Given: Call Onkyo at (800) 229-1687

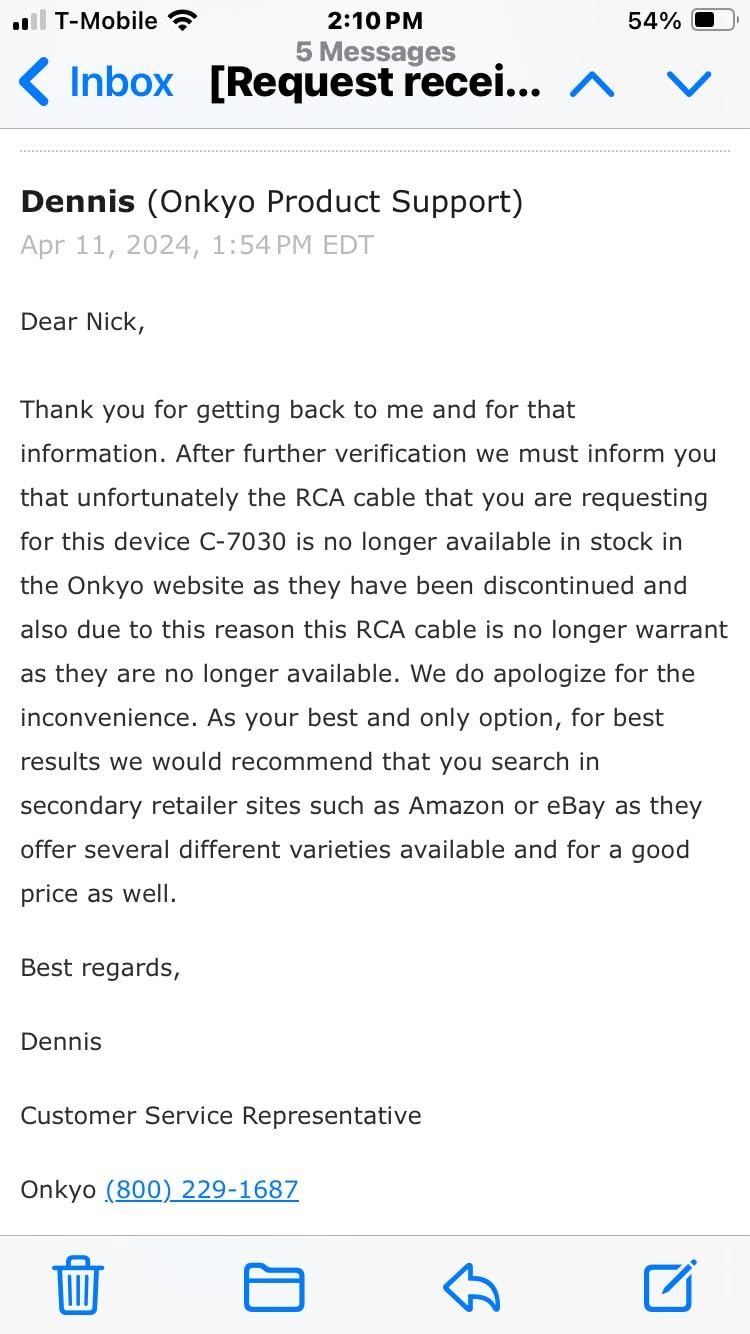Looking at the screenshot, I should click(202, 1190).
